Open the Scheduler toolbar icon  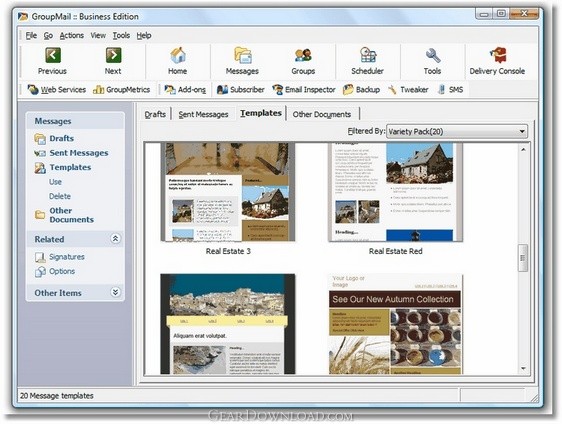coord(368,55)
